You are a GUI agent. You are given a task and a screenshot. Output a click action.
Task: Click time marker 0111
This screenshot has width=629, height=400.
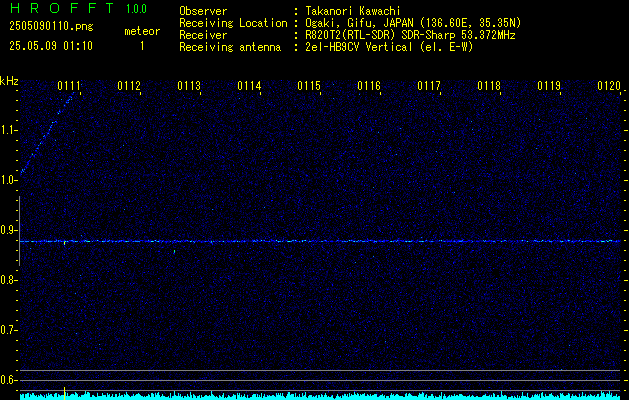(x=69, y=86)
